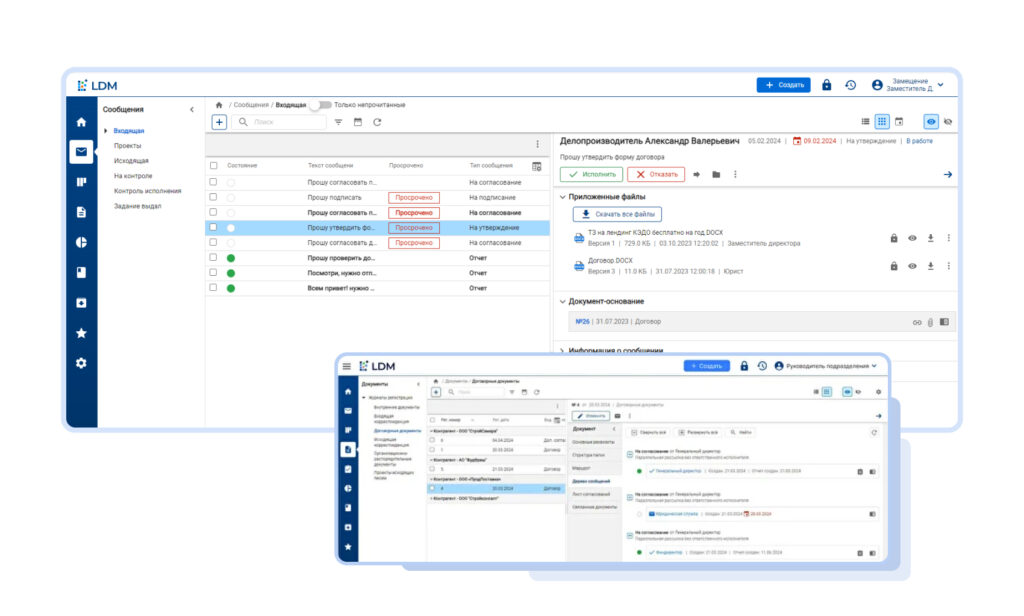Open Контроль исполнения in the messages menu
The width and height of the screenshot is (1024, 616).
point(147,191)
